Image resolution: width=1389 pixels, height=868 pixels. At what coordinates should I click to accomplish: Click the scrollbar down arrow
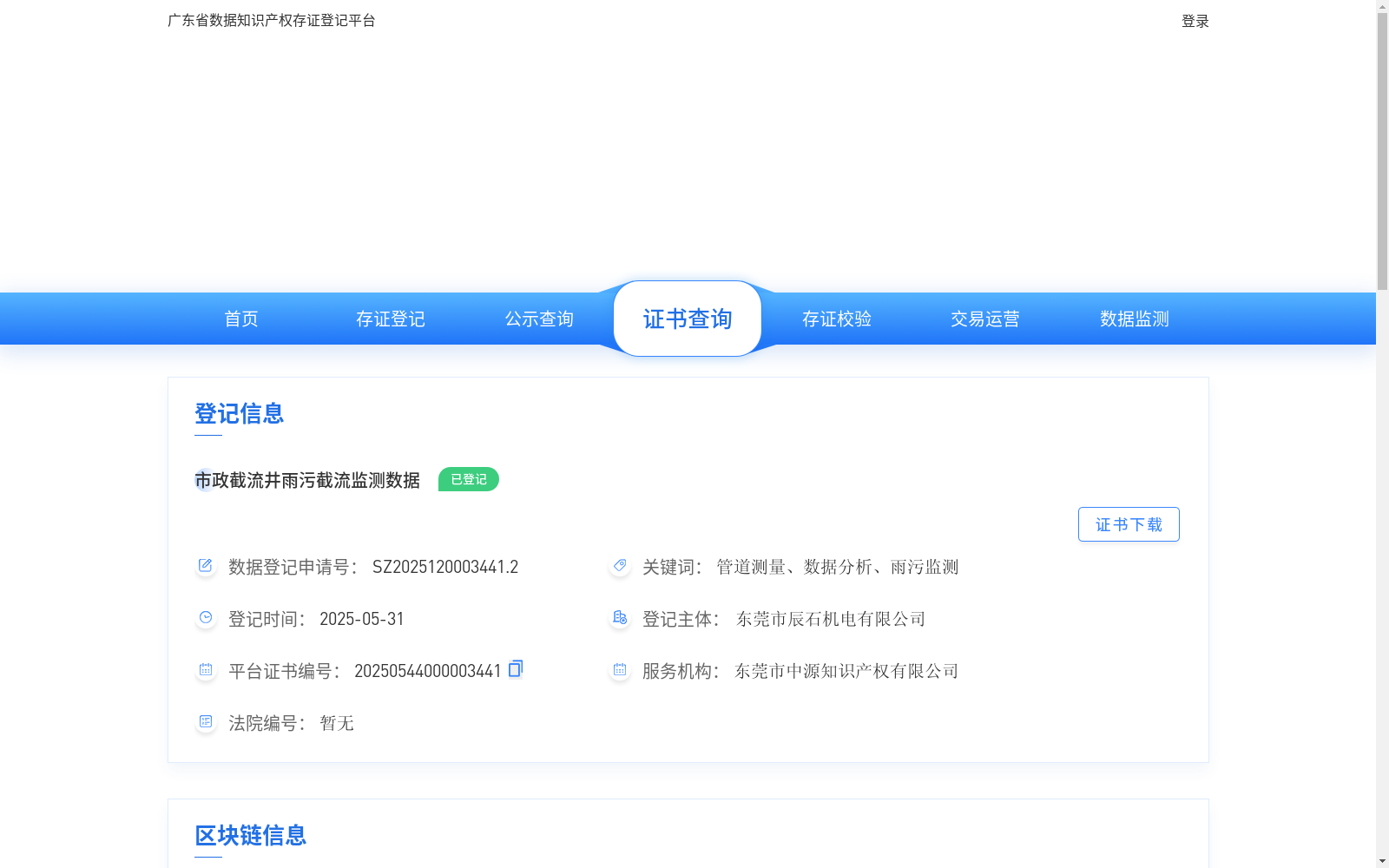tap(1382, 861)
